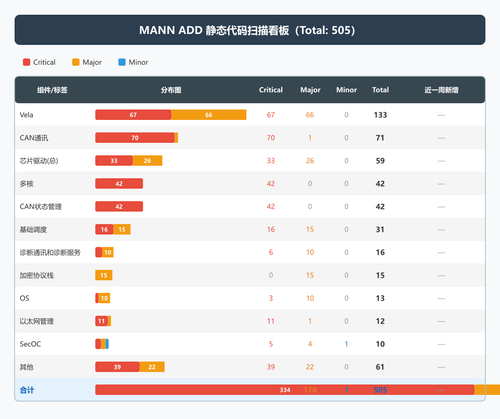500x419 pixels.
Task: Click the CAN通讯 red bar labeled 70
Action: point(135,138)
